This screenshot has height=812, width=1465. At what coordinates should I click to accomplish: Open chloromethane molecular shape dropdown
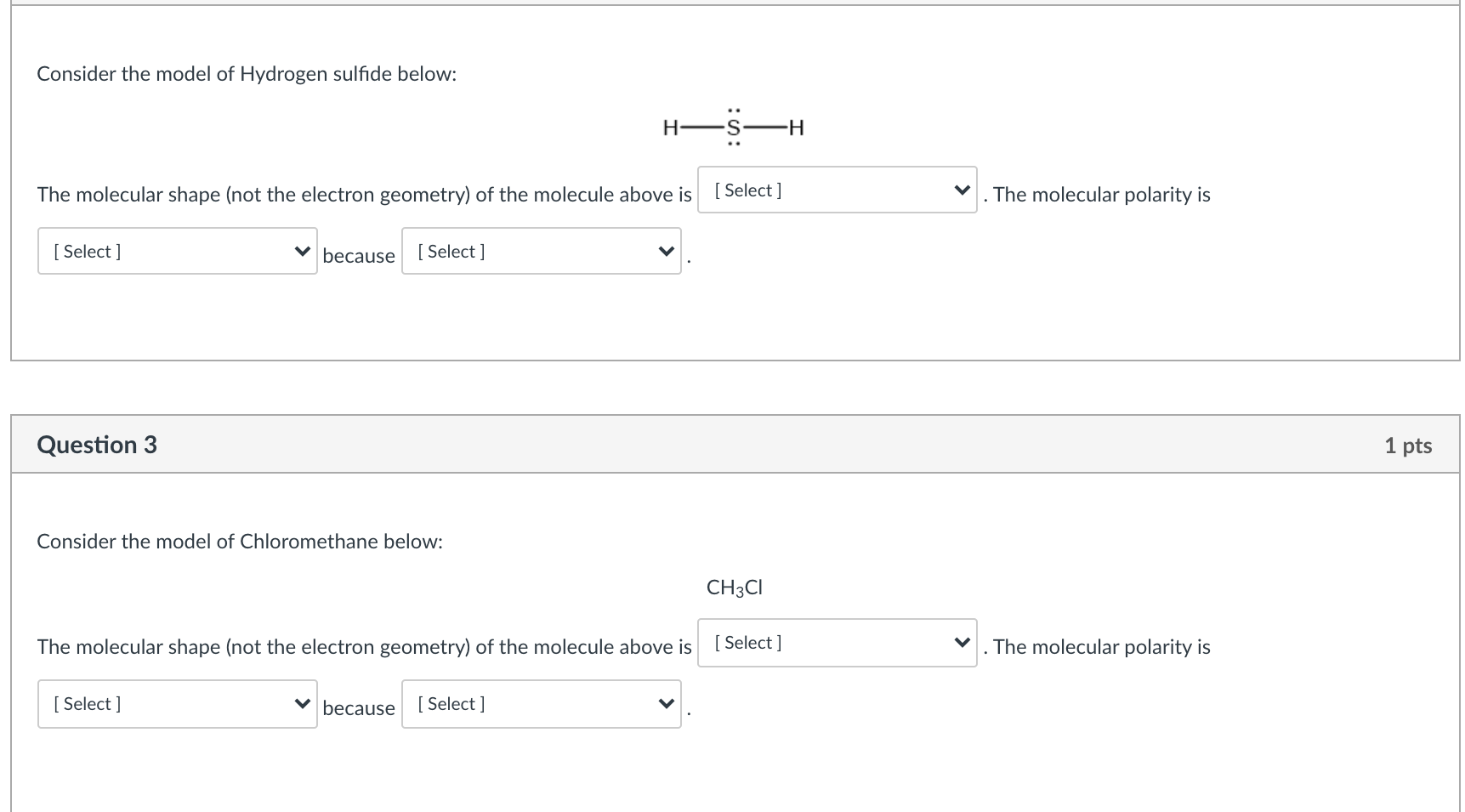pos(837,643)
